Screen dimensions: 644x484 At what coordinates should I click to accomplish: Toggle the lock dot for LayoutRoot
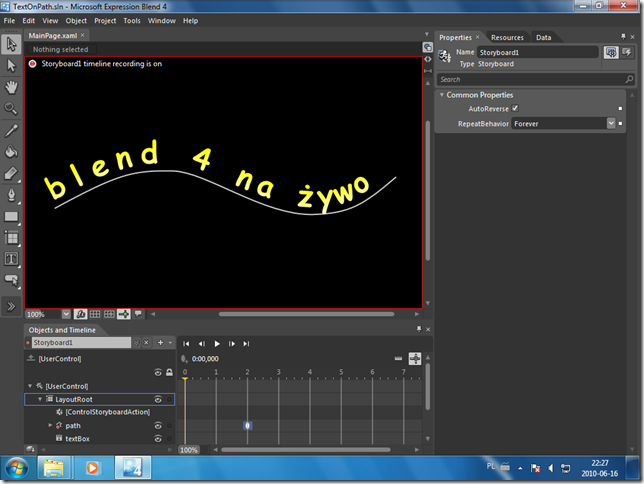tap(169, 399)
